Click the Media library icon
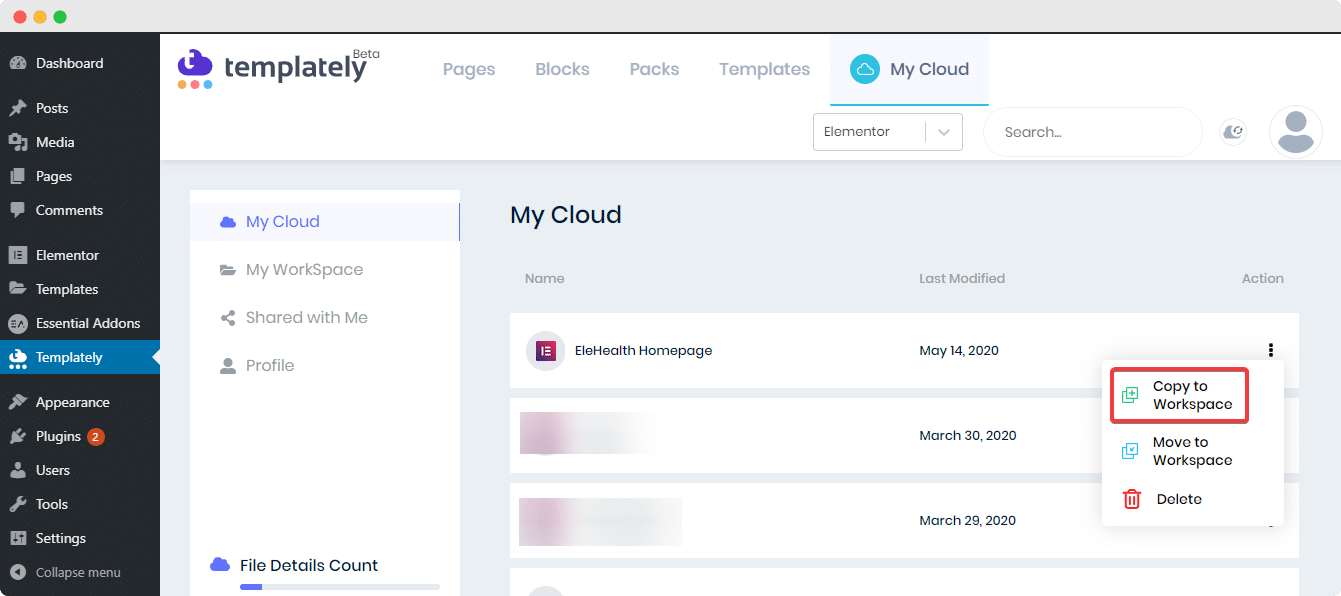The height and width of the screenshot is (596, 1341). (18, 142)
